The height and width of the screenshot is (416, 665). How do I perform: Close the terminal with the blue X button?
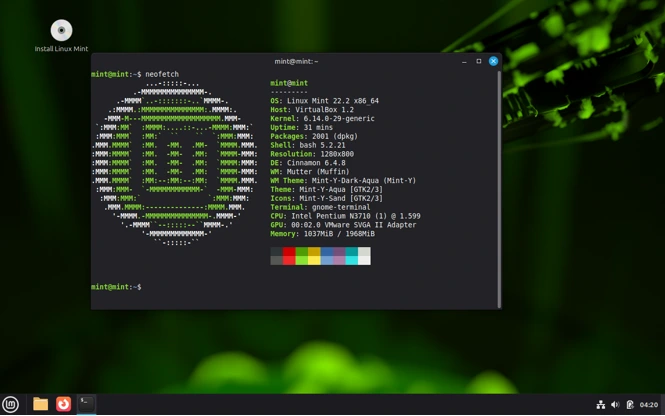(493, 61)
